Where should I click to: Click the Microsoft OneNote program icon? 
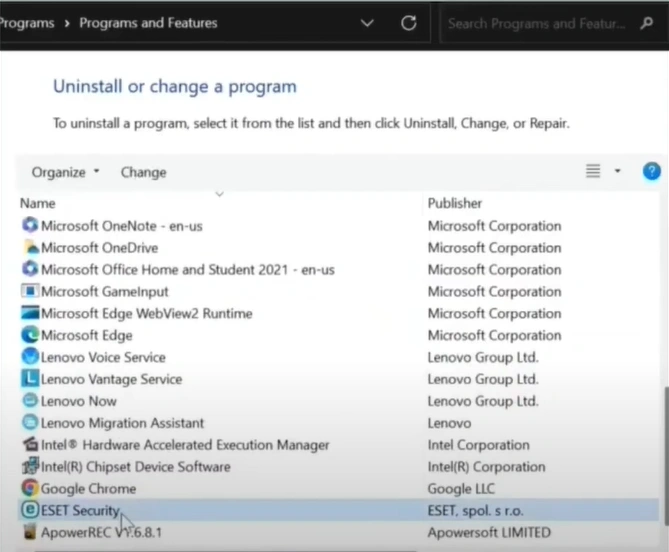click(x=30, y=225)
